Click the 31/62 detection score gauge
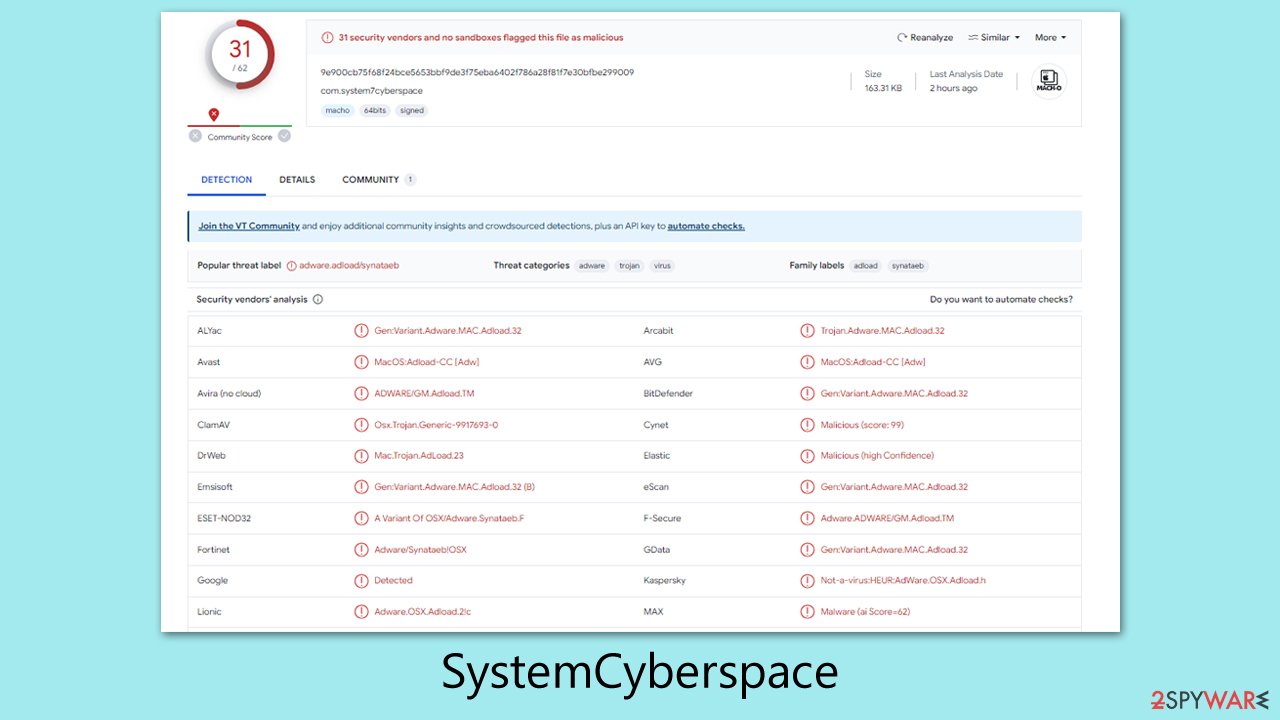This screenshot has width=1280, height=720. (238, 55)
